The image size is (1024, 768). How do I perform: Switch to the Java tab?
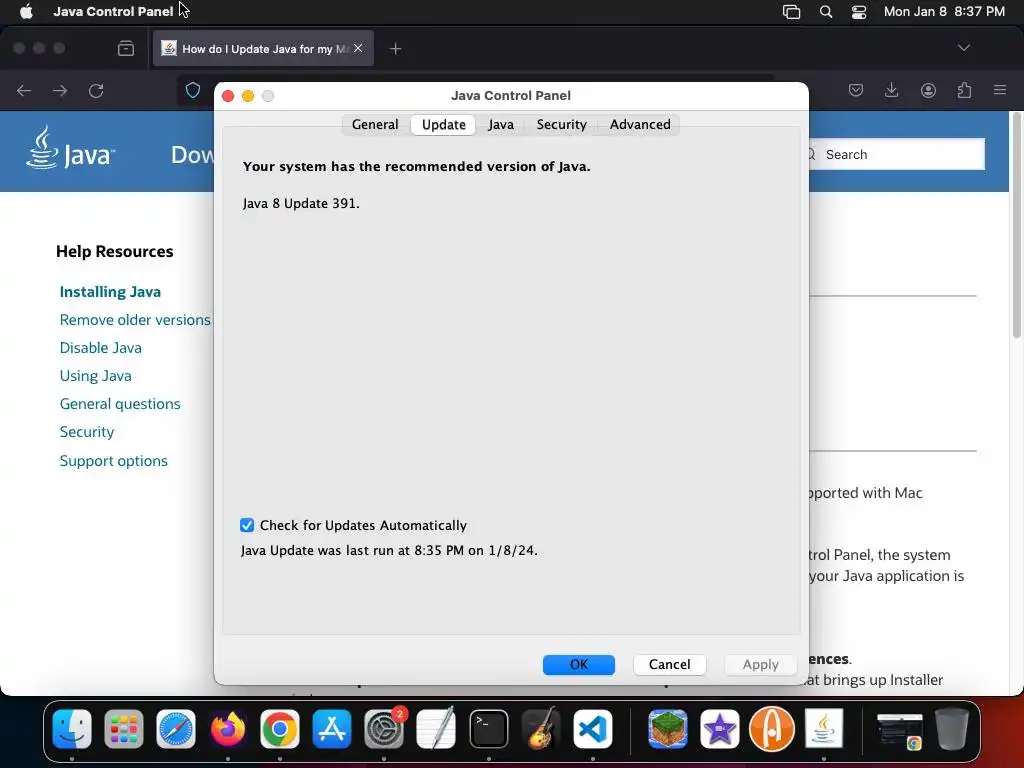pos(501,125)
